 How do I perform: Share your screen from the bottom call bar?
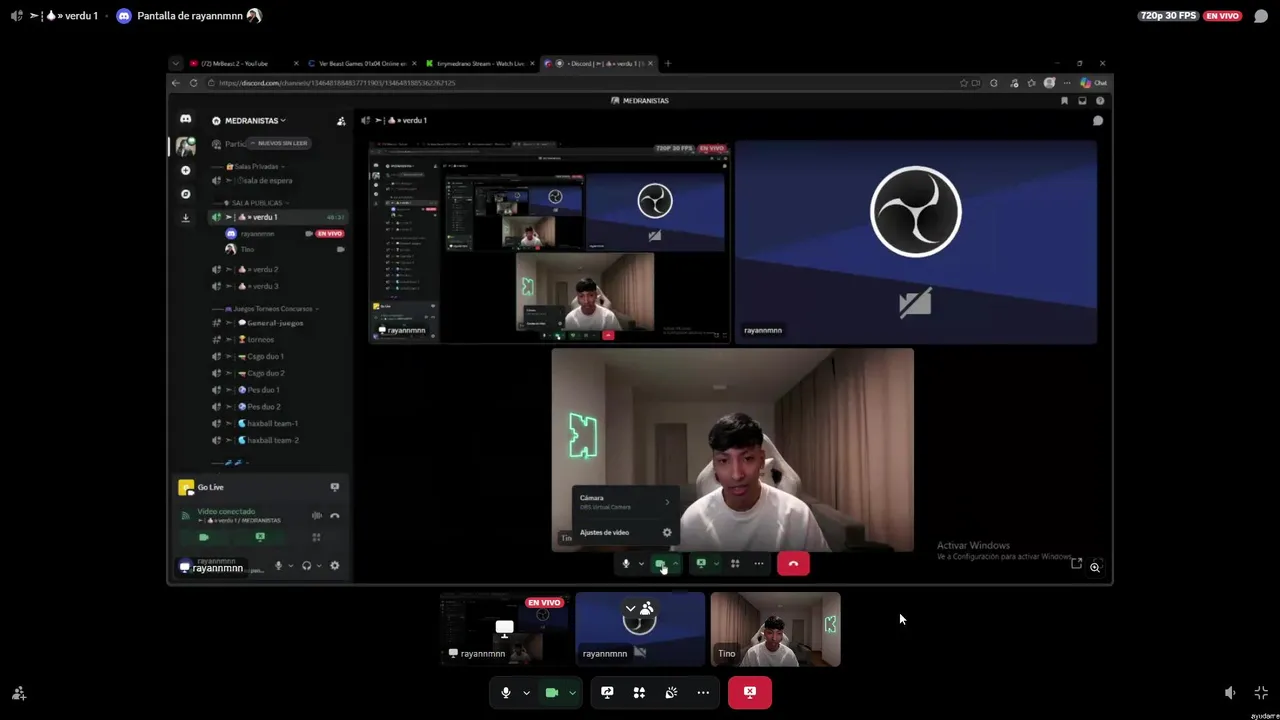607,692
